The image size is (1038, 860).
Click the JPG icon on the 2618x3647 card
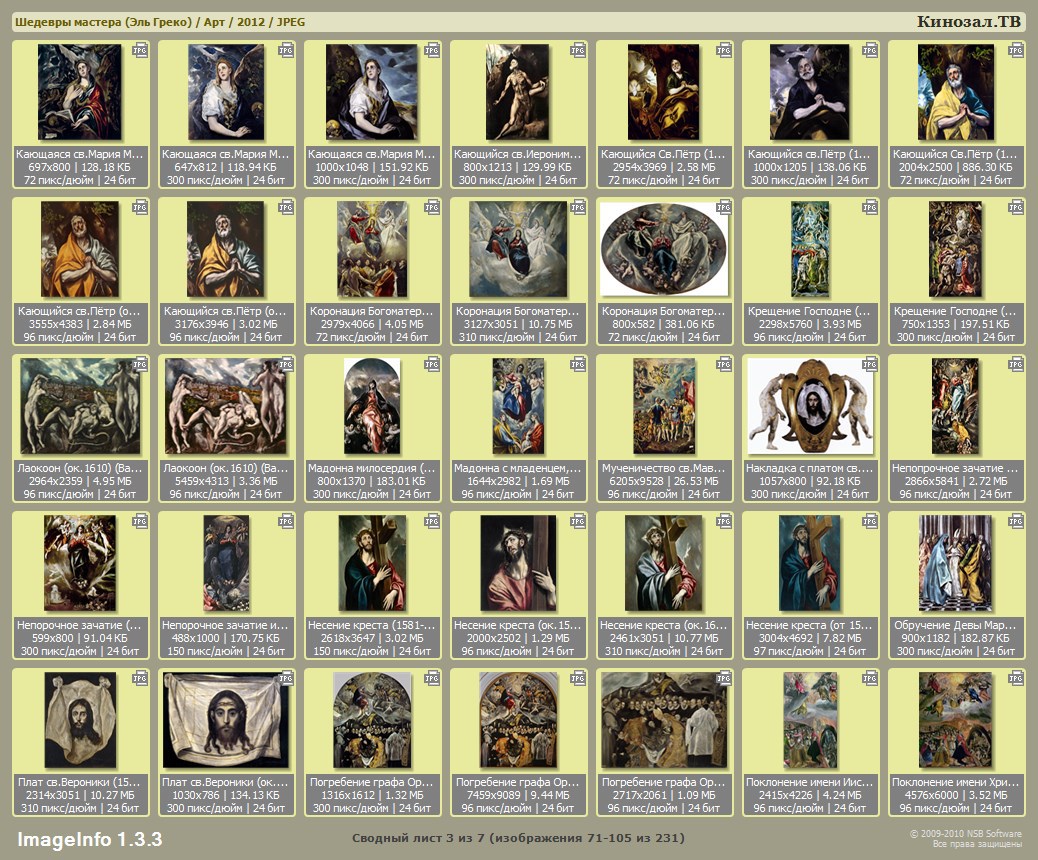(432, 522)
